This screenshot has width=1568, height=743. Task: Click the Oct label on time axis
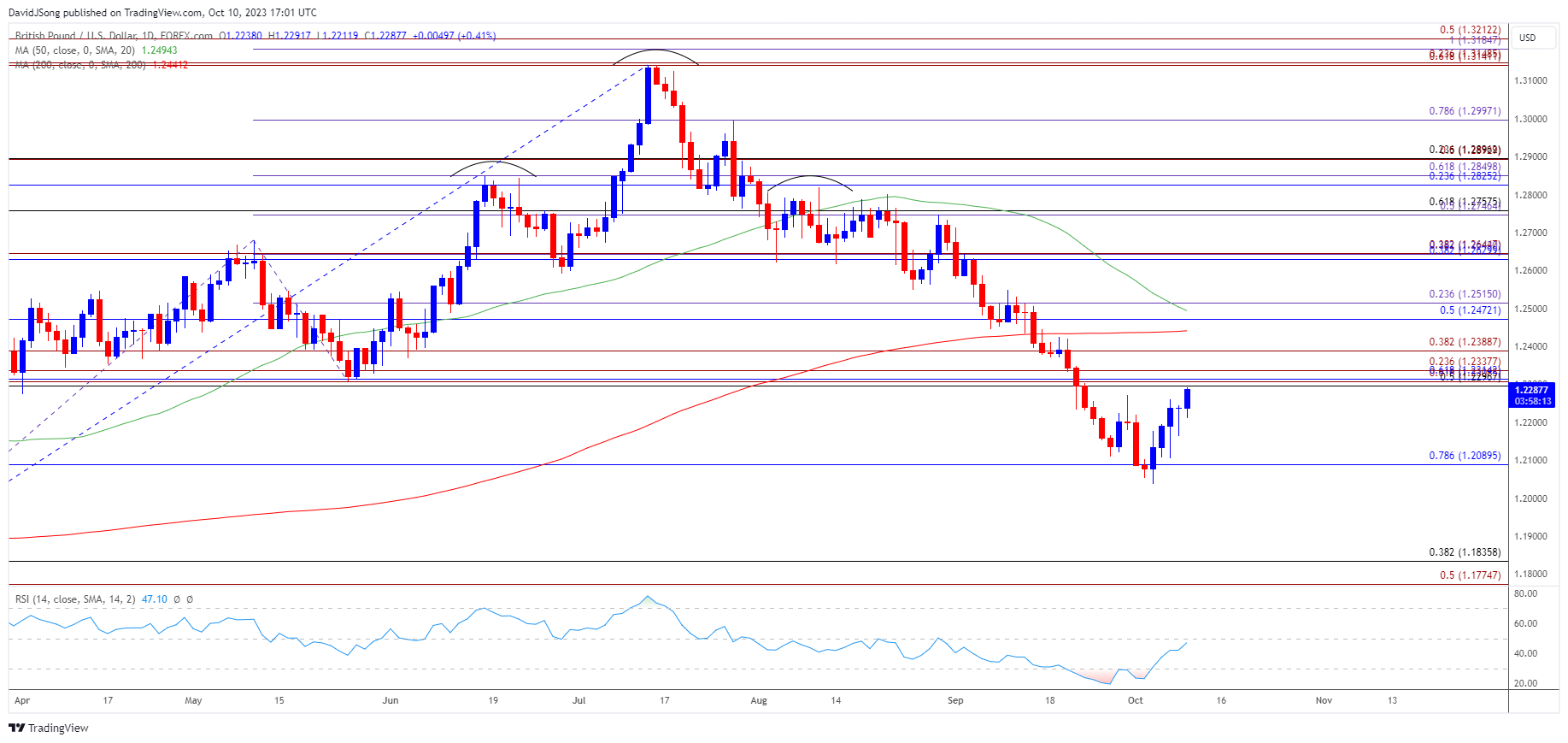[x=1136, y=701]
